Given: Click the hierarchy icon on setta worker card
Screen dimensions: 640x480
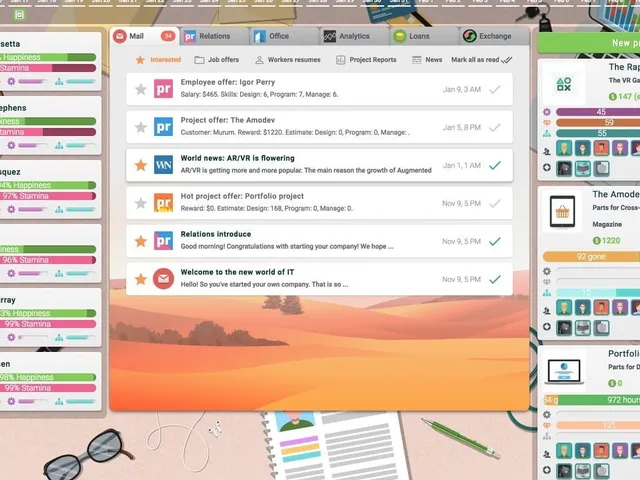Looking at the screenshot, I should [59, 81].
